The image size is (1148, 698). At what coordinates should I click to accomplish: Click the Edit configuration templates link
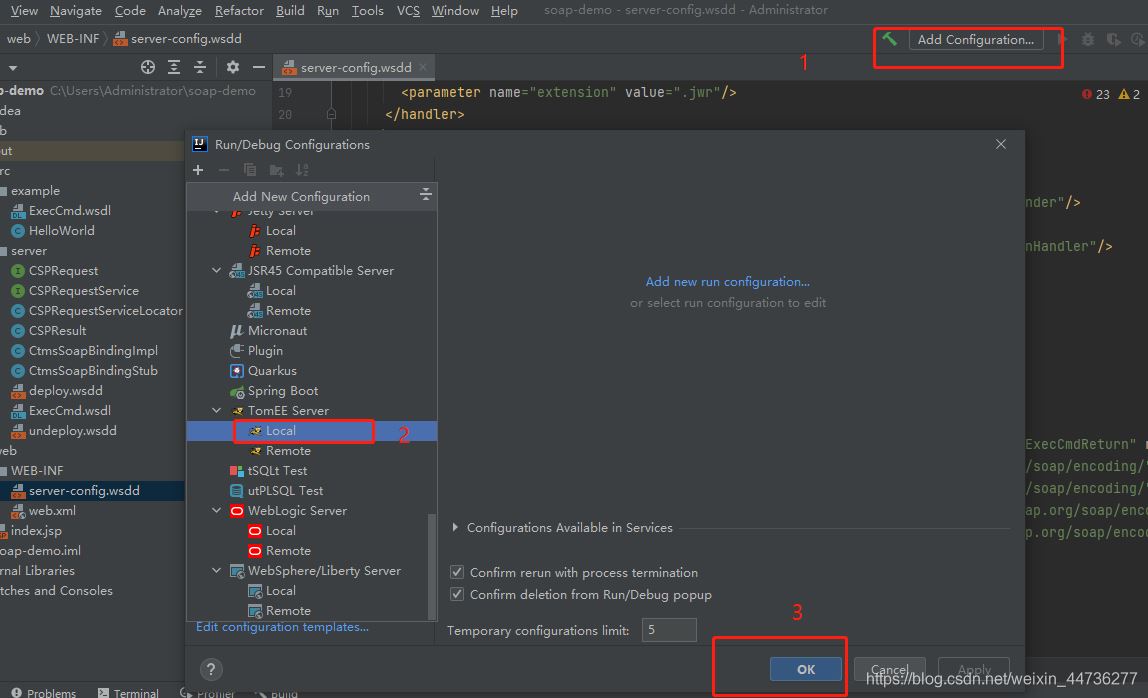tap(282, 627)
